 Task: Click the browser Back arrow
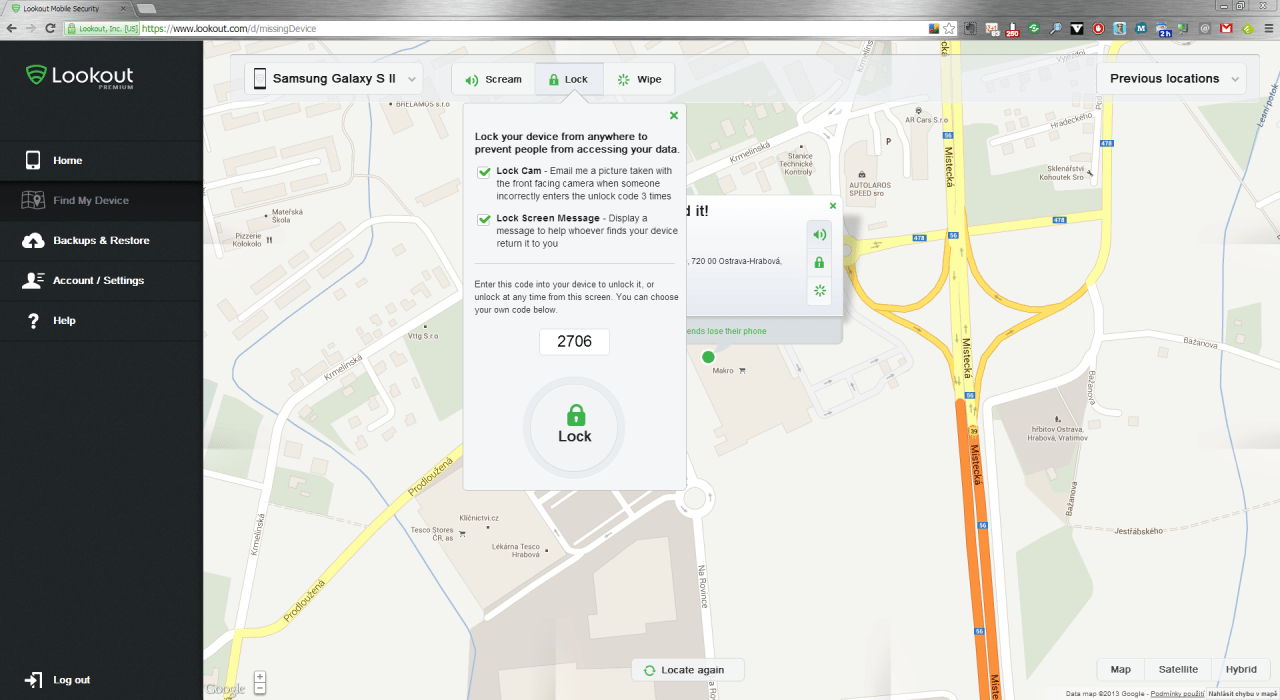[x=11, y=29]
